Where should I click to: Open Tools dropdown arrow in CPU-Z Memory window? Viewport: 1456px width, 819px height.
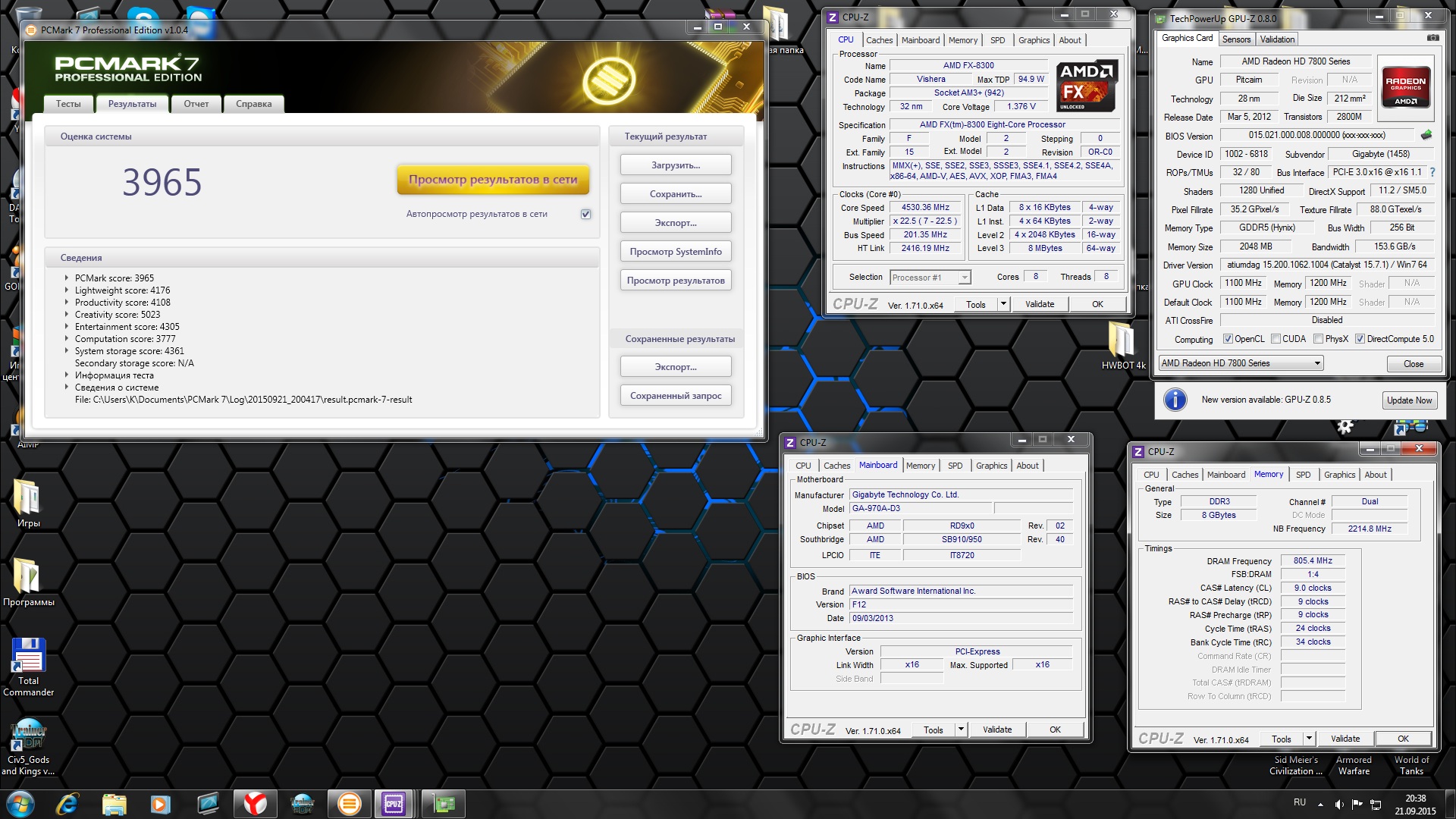[1308, 739]
